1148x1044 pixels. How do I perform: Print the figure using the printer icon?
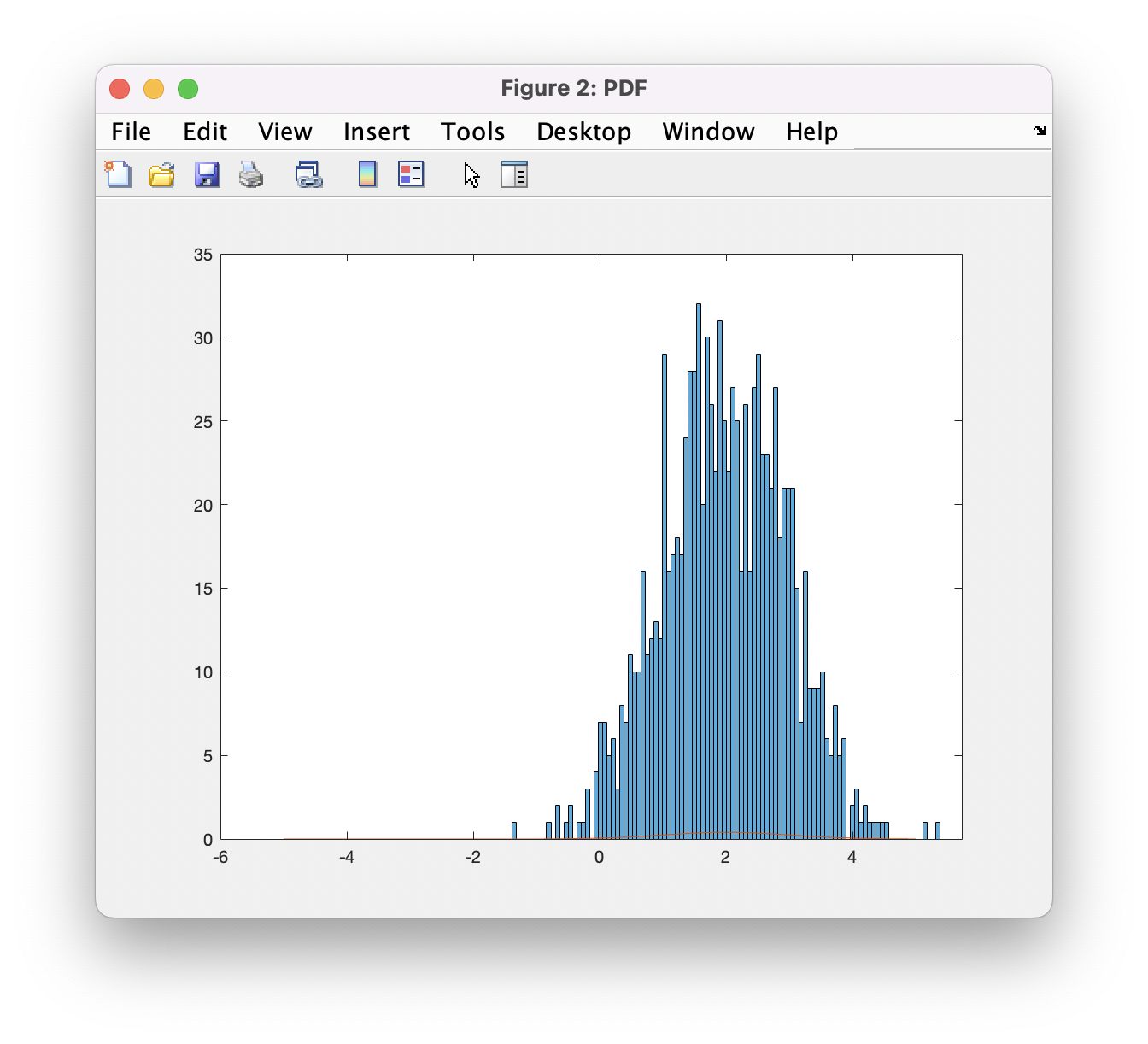[x=251, y=174]
